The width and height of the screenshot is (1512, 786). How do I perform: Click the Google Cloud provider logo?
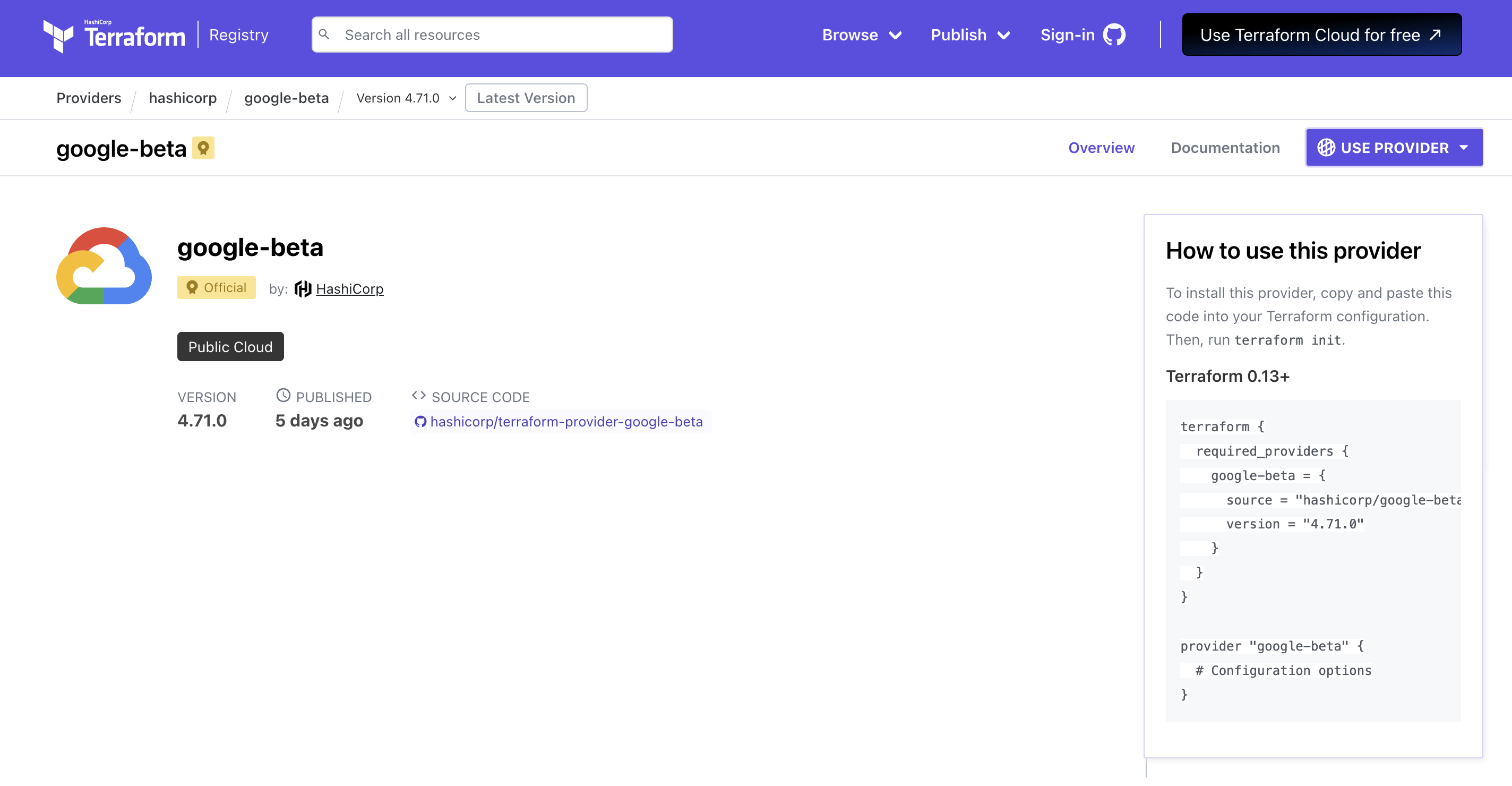104,266
